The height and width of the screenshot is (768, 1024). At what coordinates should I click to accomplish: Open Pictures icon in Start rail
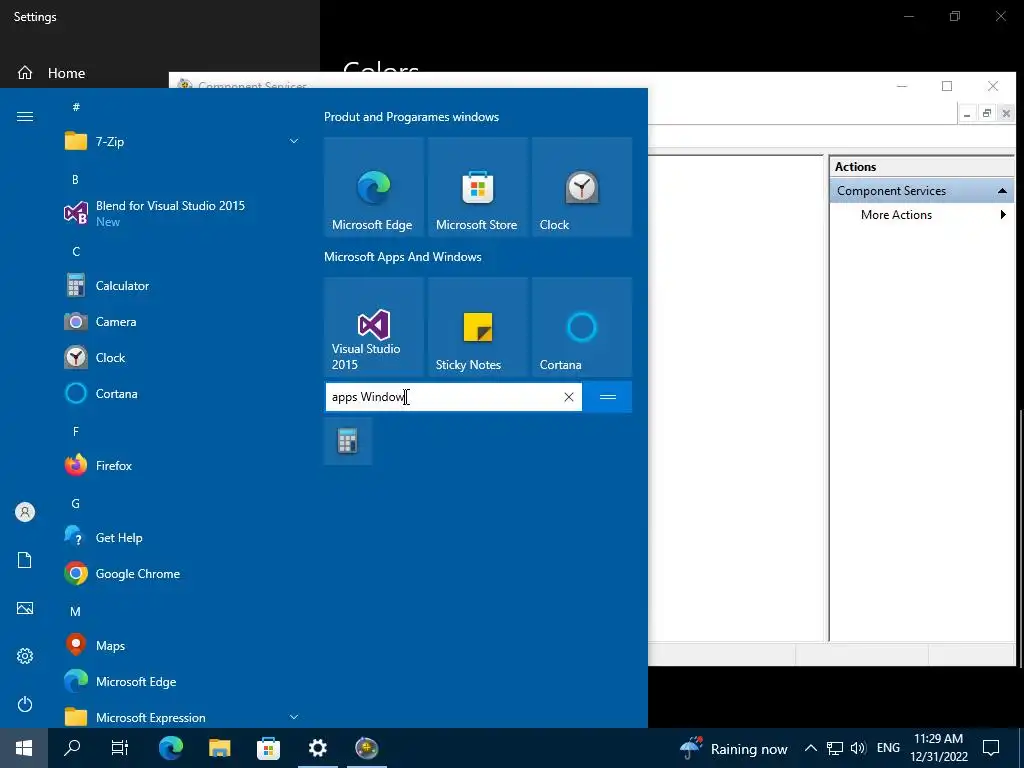tap(25, 608)
